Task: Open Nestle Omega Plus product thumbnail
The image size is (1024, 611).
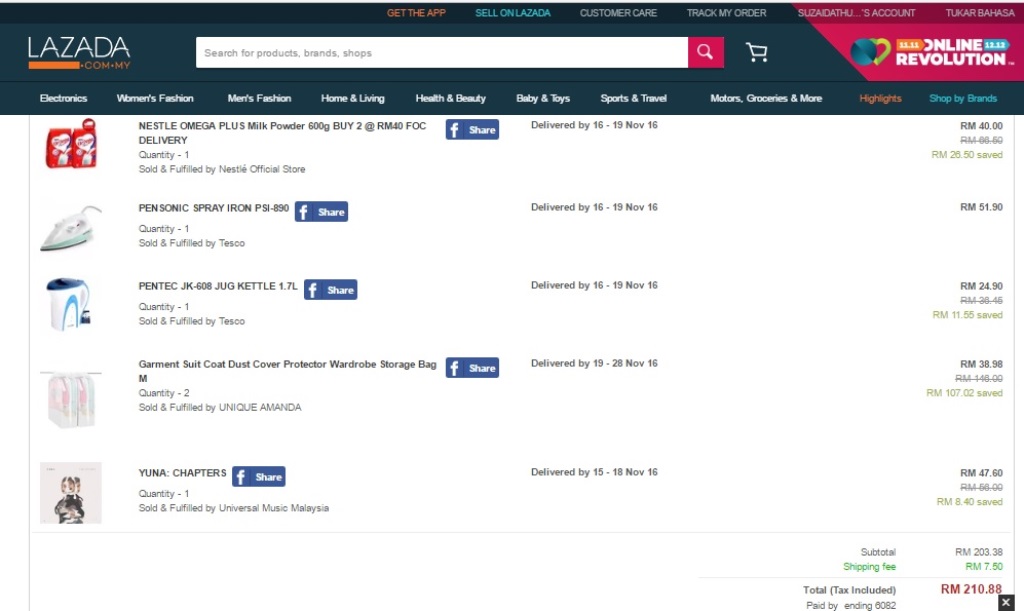Action: point(71,144)
